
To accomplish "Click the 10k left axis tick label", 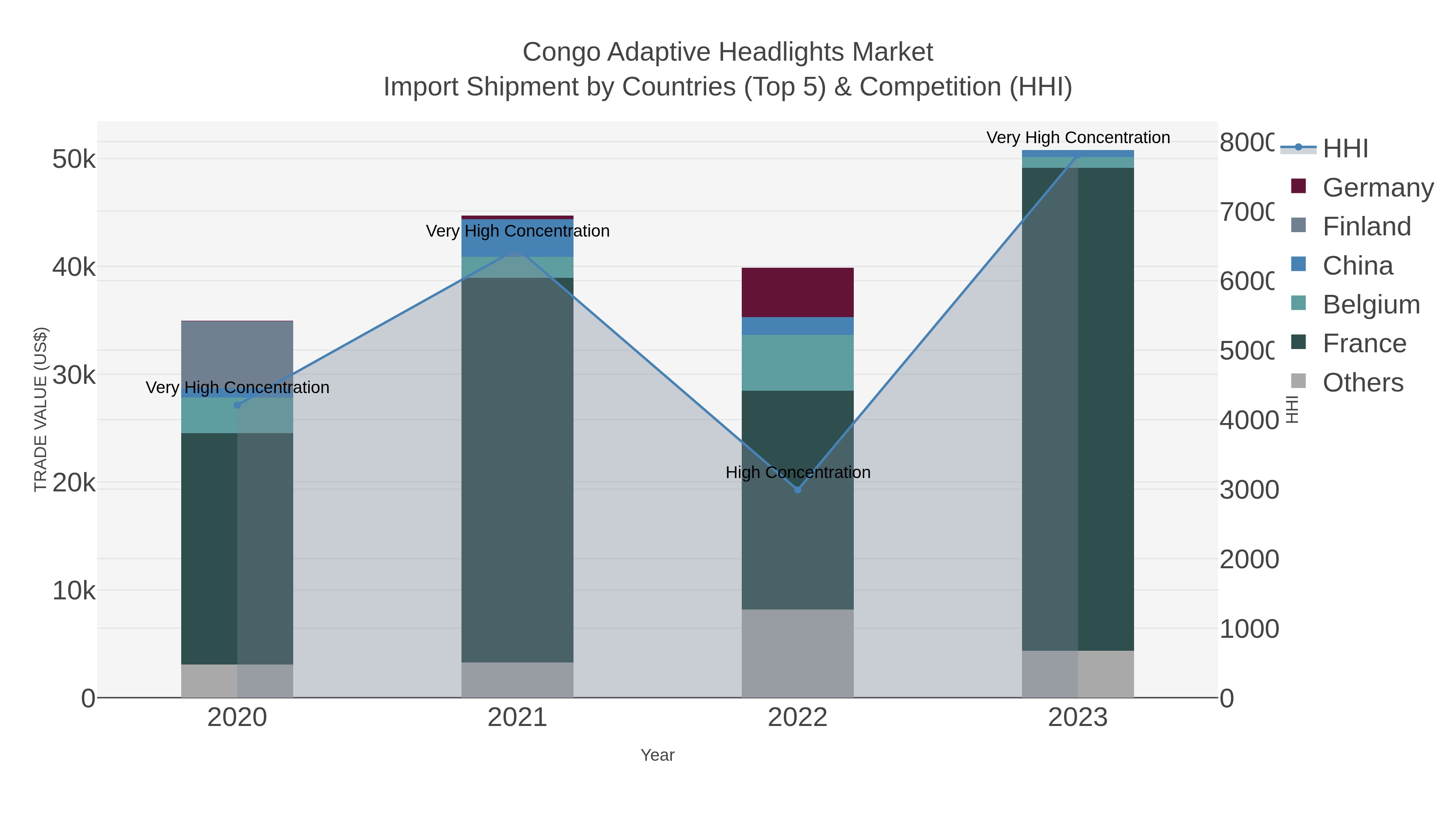I will pyautogui.click(x=74, y=590).
